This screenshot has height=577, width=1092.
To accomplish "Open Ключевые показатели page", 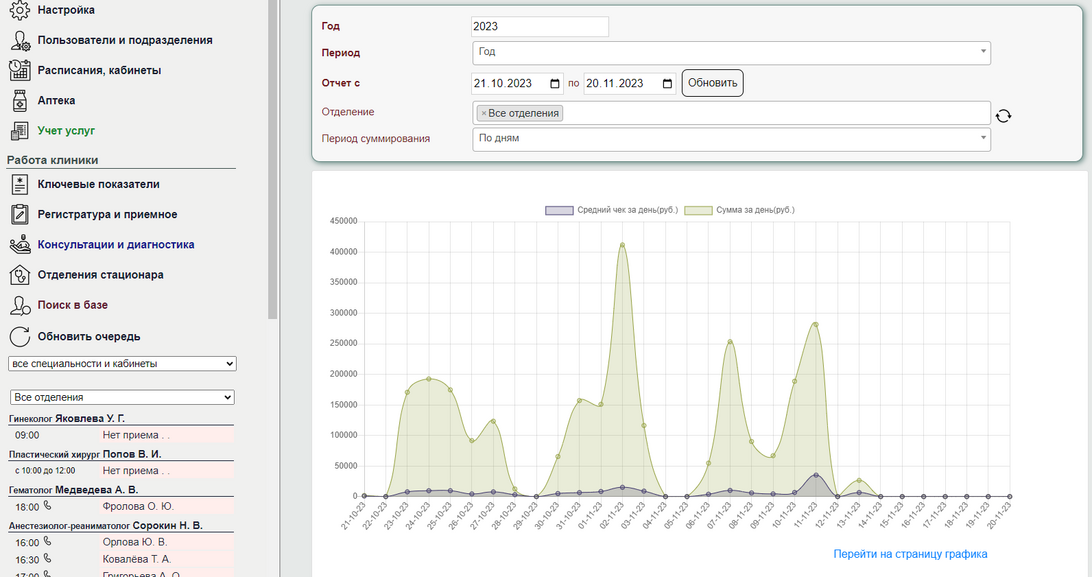I will (98, 184).
